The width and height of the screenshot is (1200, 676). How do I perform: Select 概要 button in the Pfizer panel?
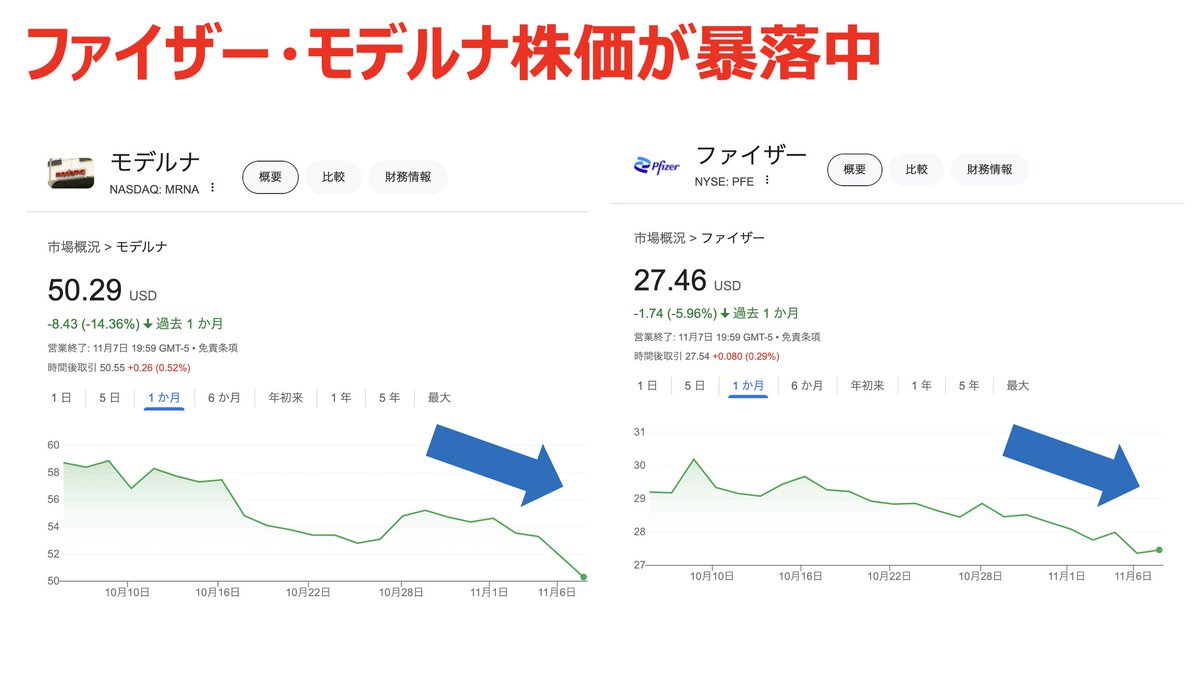pyautogui.click(x=854, y=170)
